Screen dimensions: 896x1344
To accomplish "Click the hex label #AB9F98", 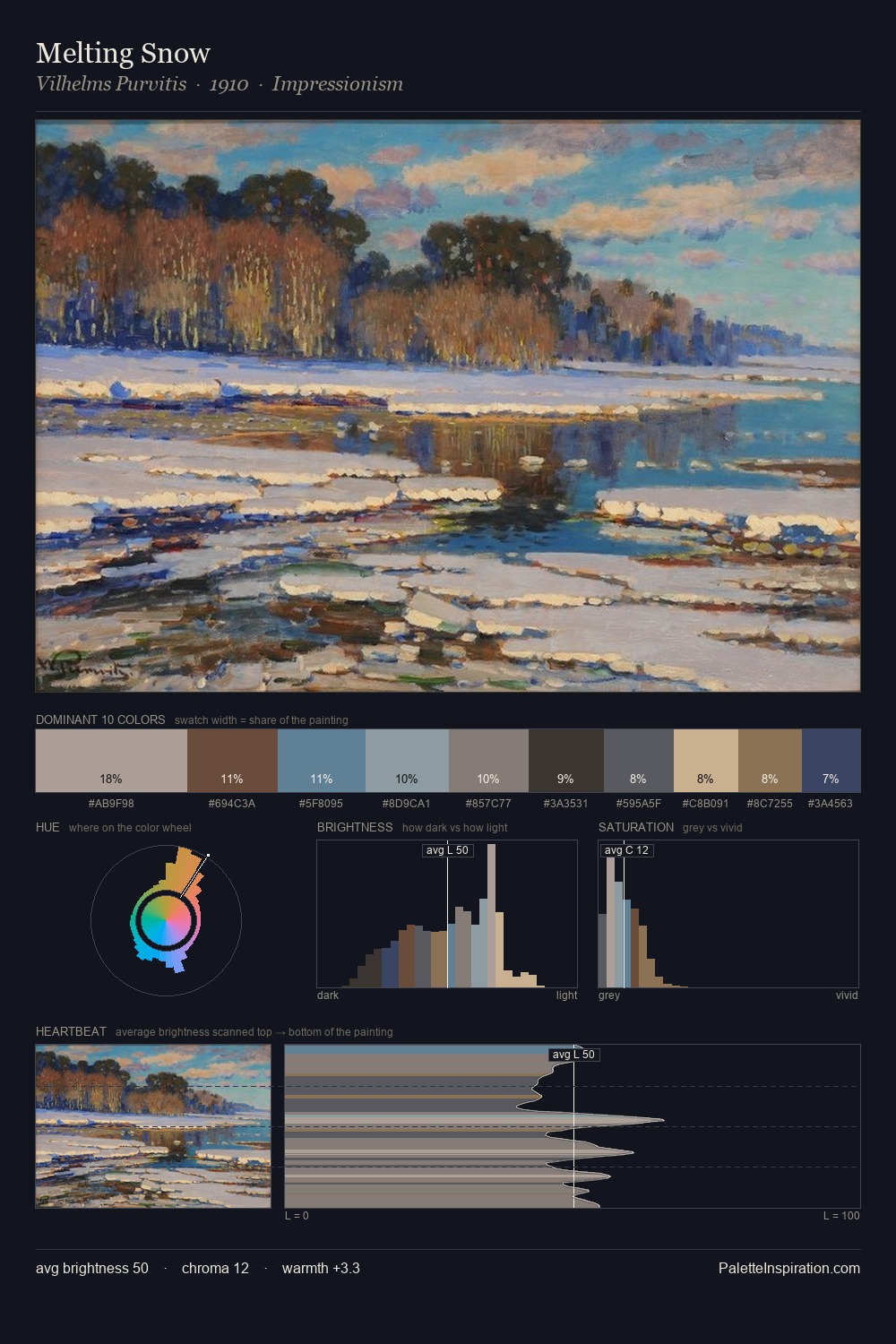I will pos(111,804).
